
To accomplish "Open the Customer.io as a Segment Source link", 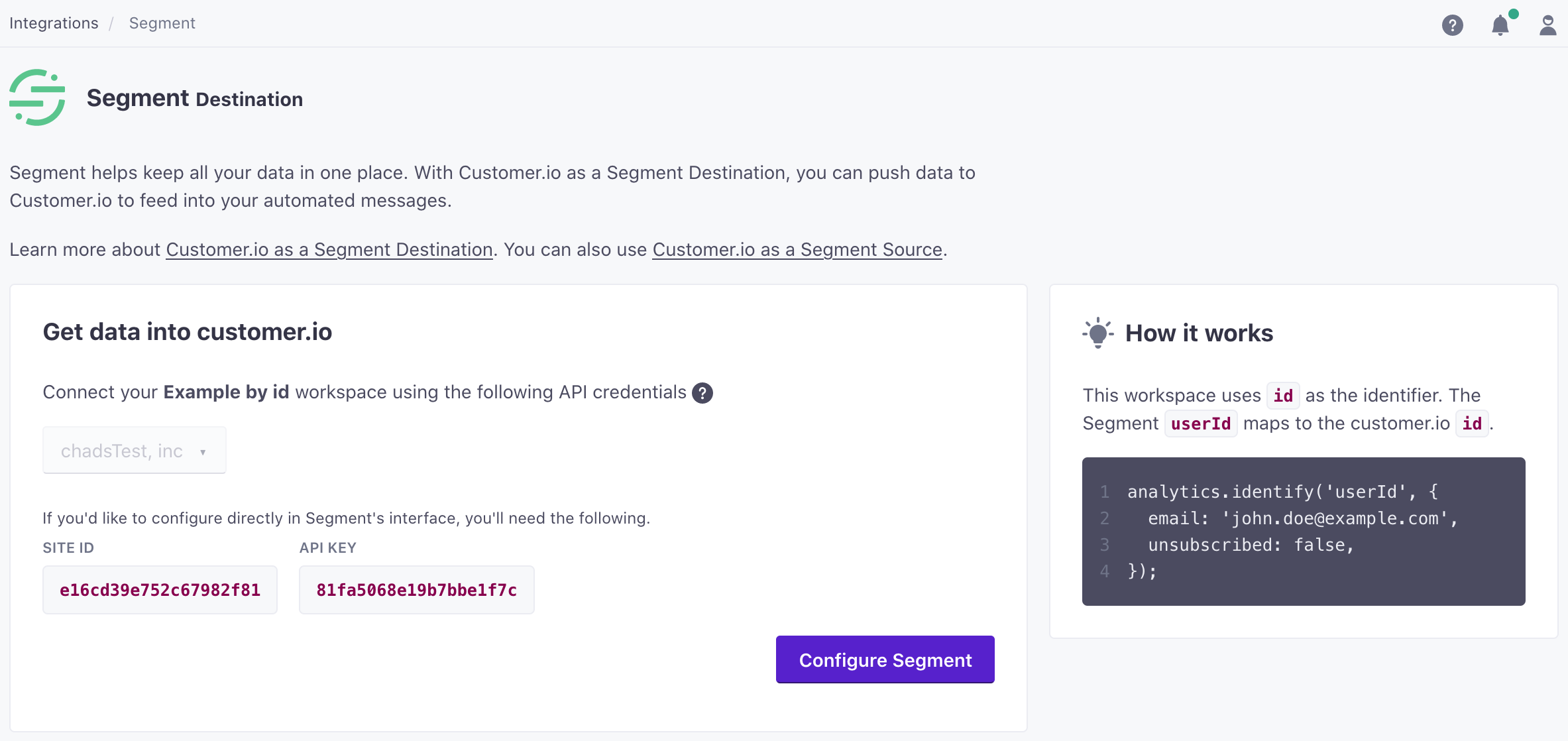I will click(x=797, y=249).
